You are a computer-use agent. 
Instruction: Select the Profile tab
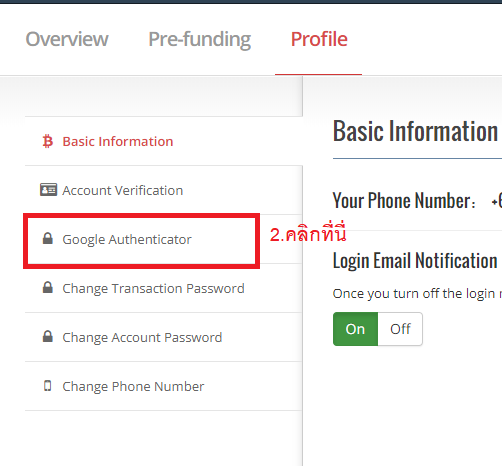tap(319, 39)
